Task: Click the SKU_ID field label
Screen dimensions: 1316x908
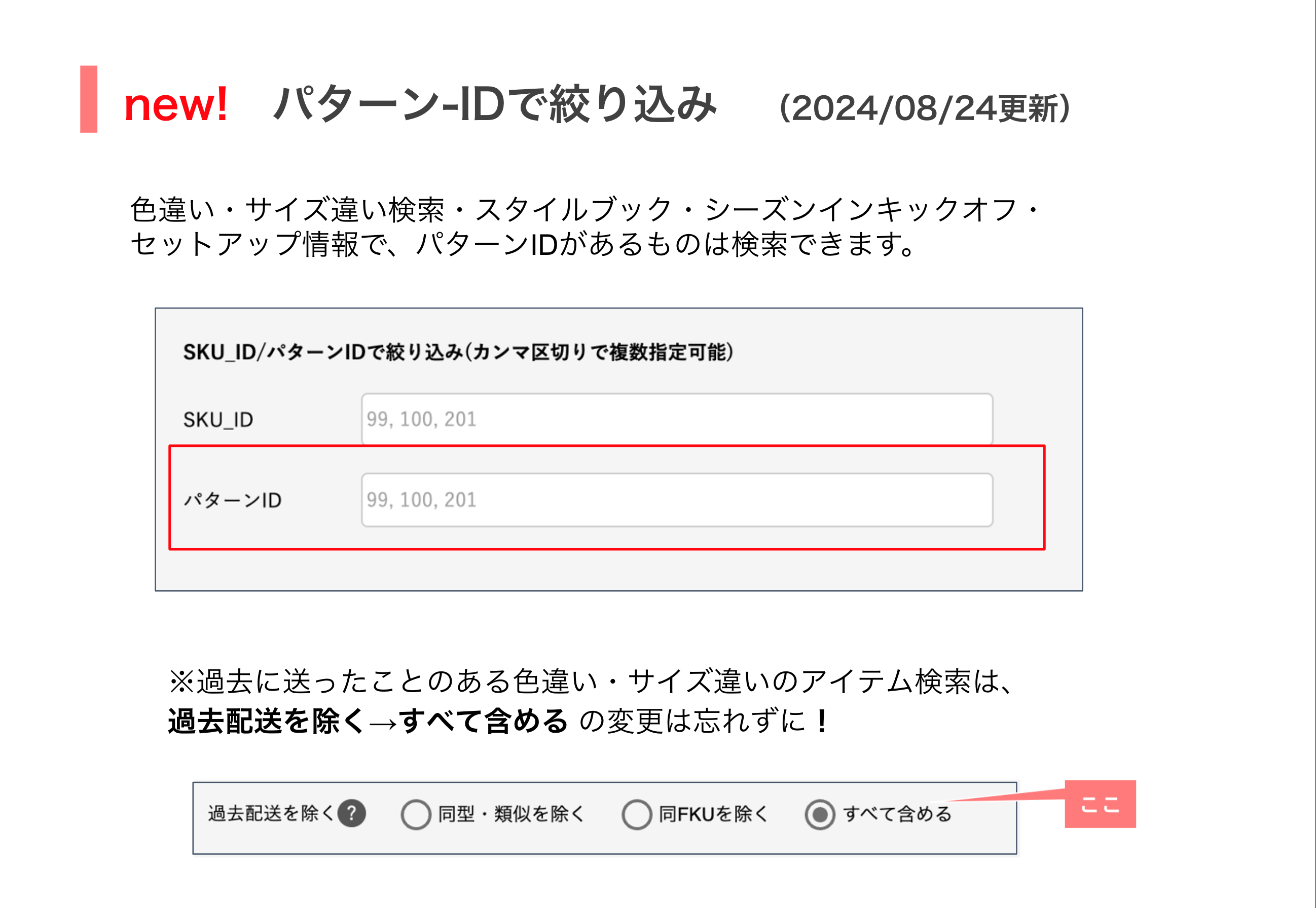Action: click(x=218, y=420)
